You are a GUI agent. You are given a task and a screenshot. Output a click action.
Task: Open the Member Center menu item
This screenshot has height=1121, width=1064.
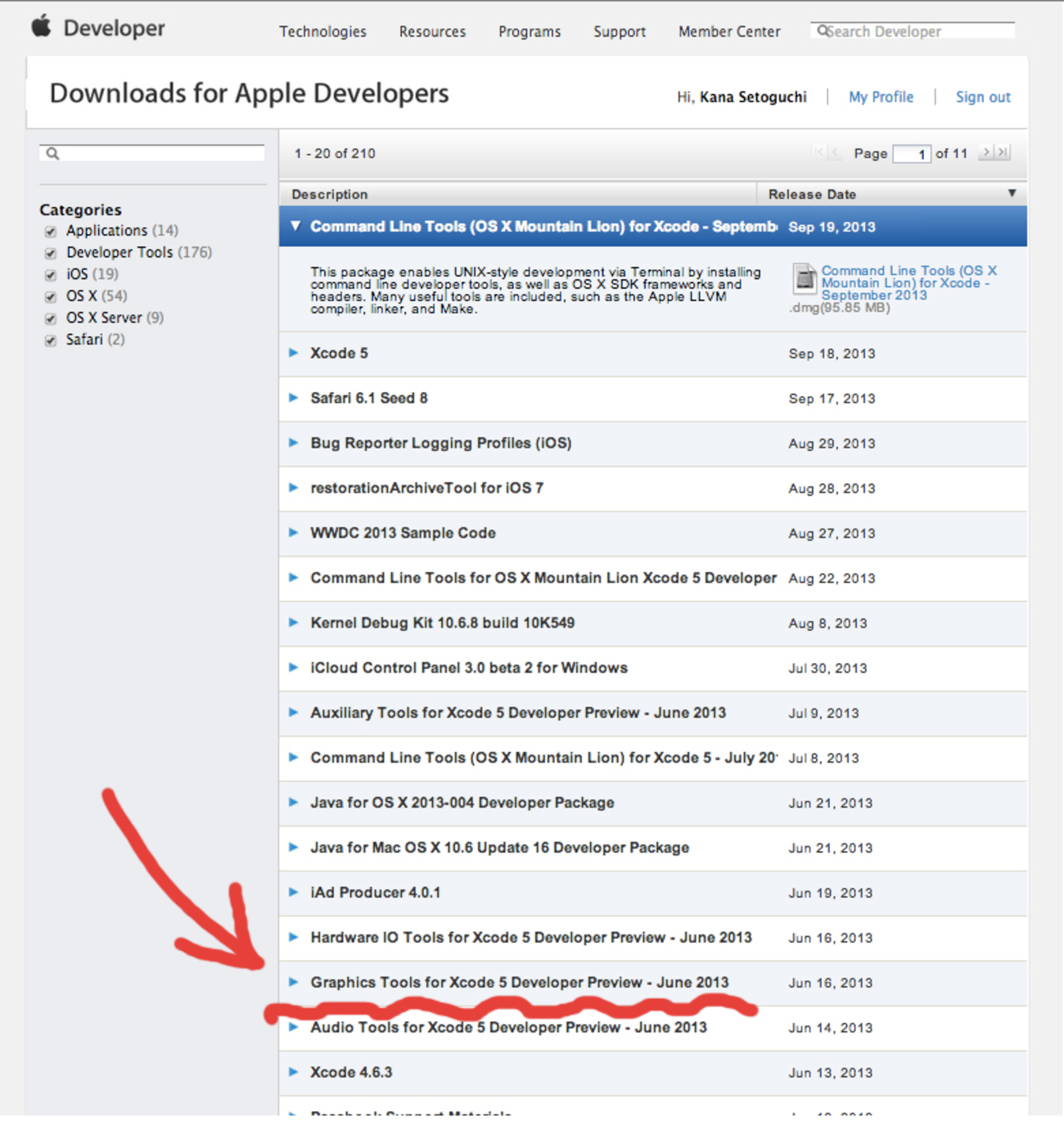[728, 32]
